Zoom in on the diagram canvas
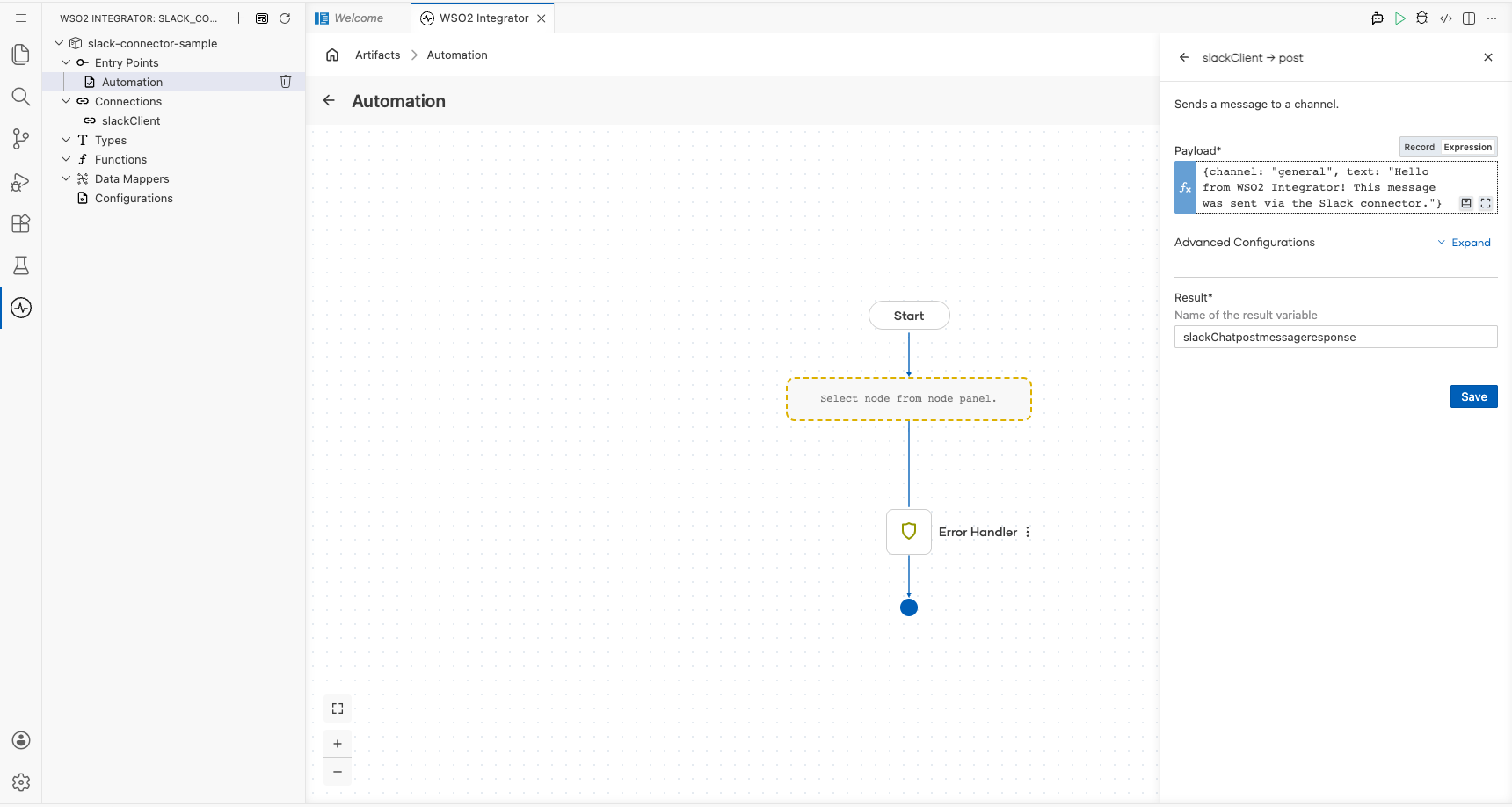The width and height of the screenshot is (1512, 807). click(338, 744)
